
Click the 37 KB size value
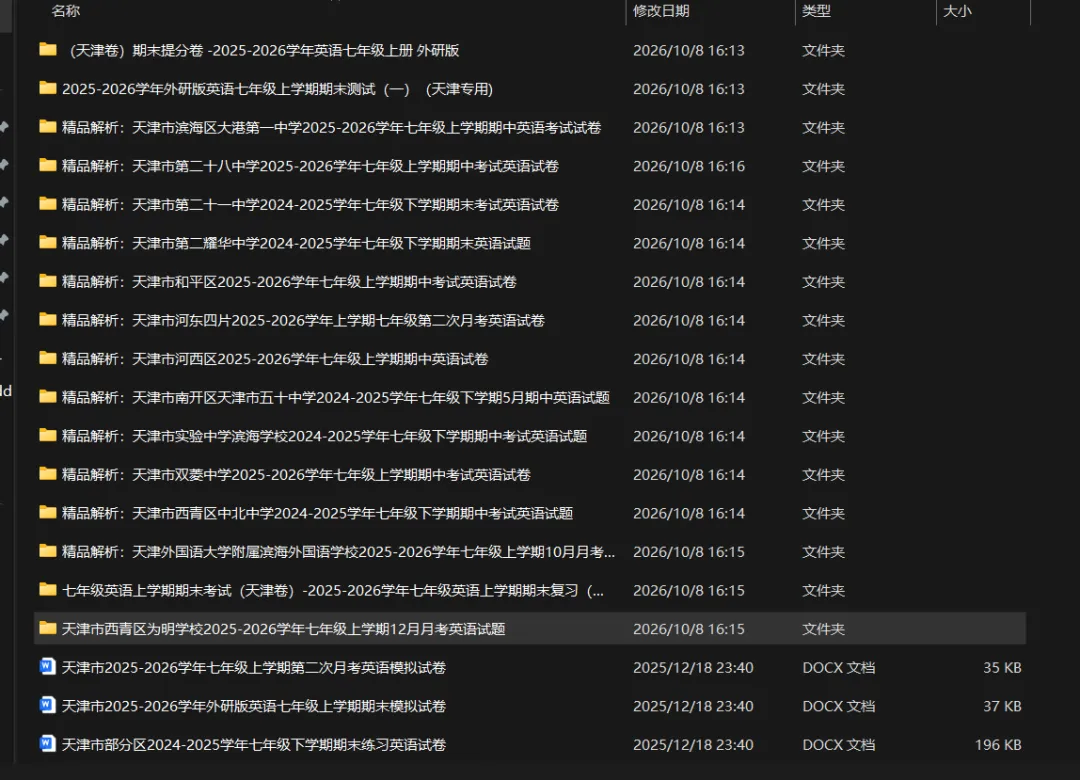pyautogui.click(x=1002, y=706)
